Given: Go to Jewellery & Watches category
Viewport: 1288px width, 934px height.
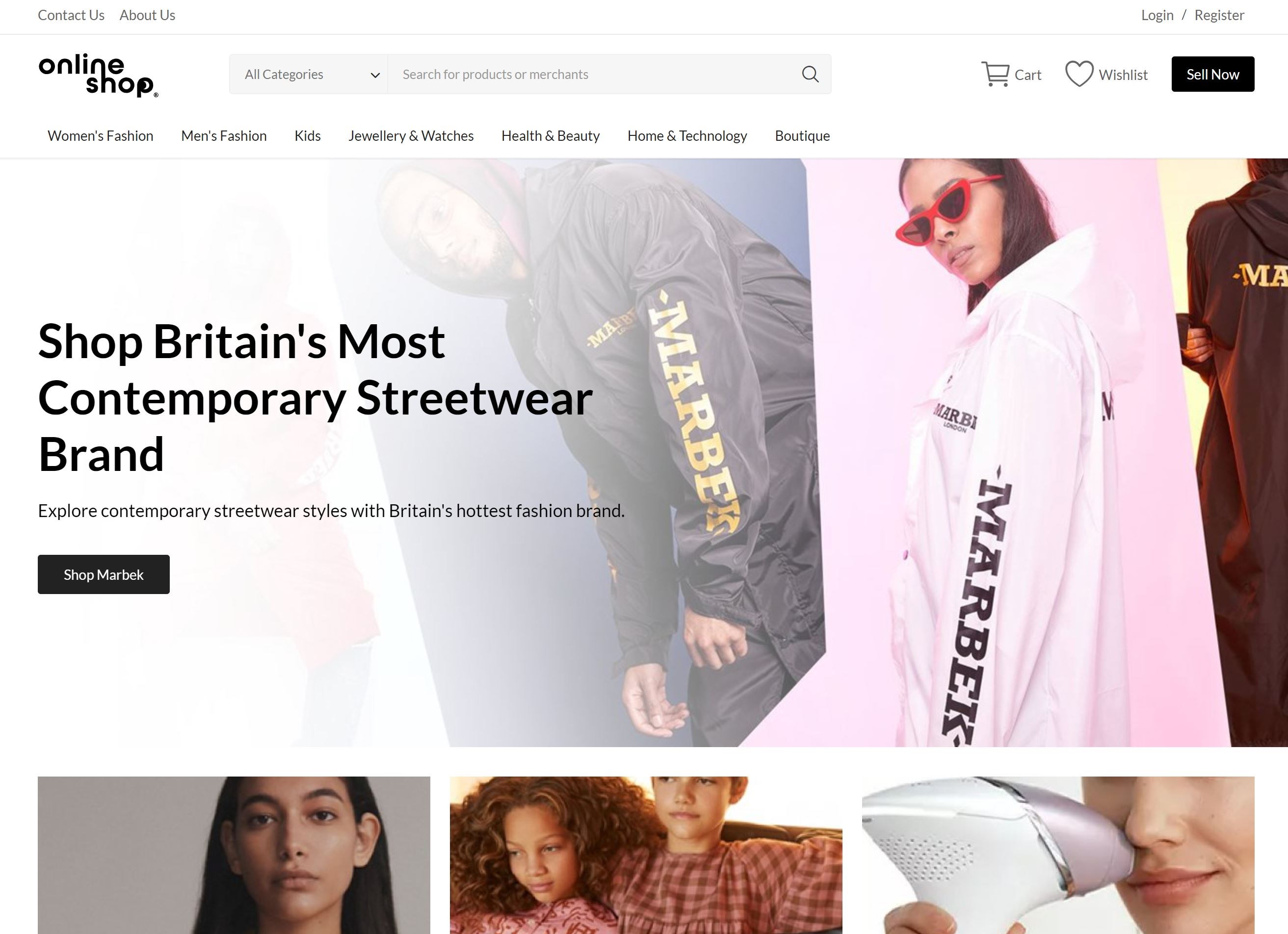Looking at the screenshot, I should point(411,136).
